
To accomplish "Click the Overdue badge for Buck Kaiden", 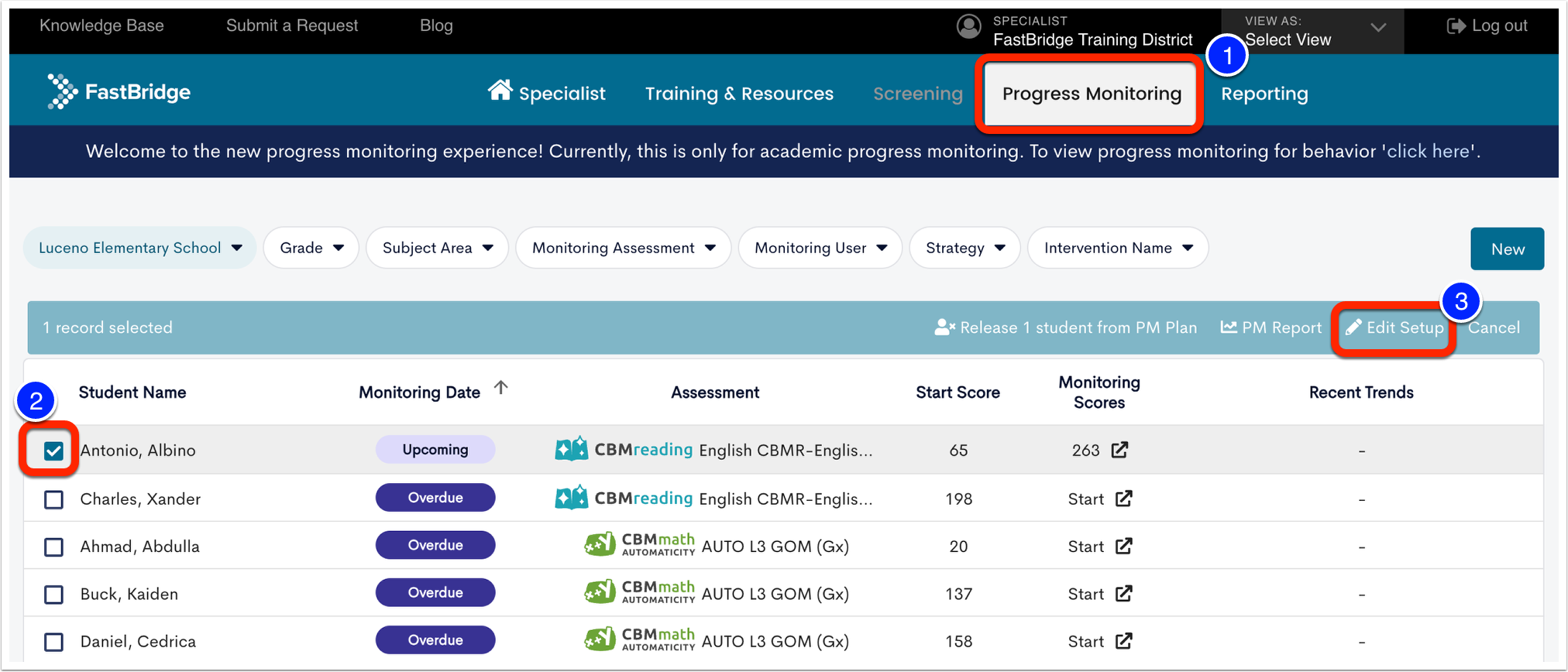I will click(x=435, y=592).
